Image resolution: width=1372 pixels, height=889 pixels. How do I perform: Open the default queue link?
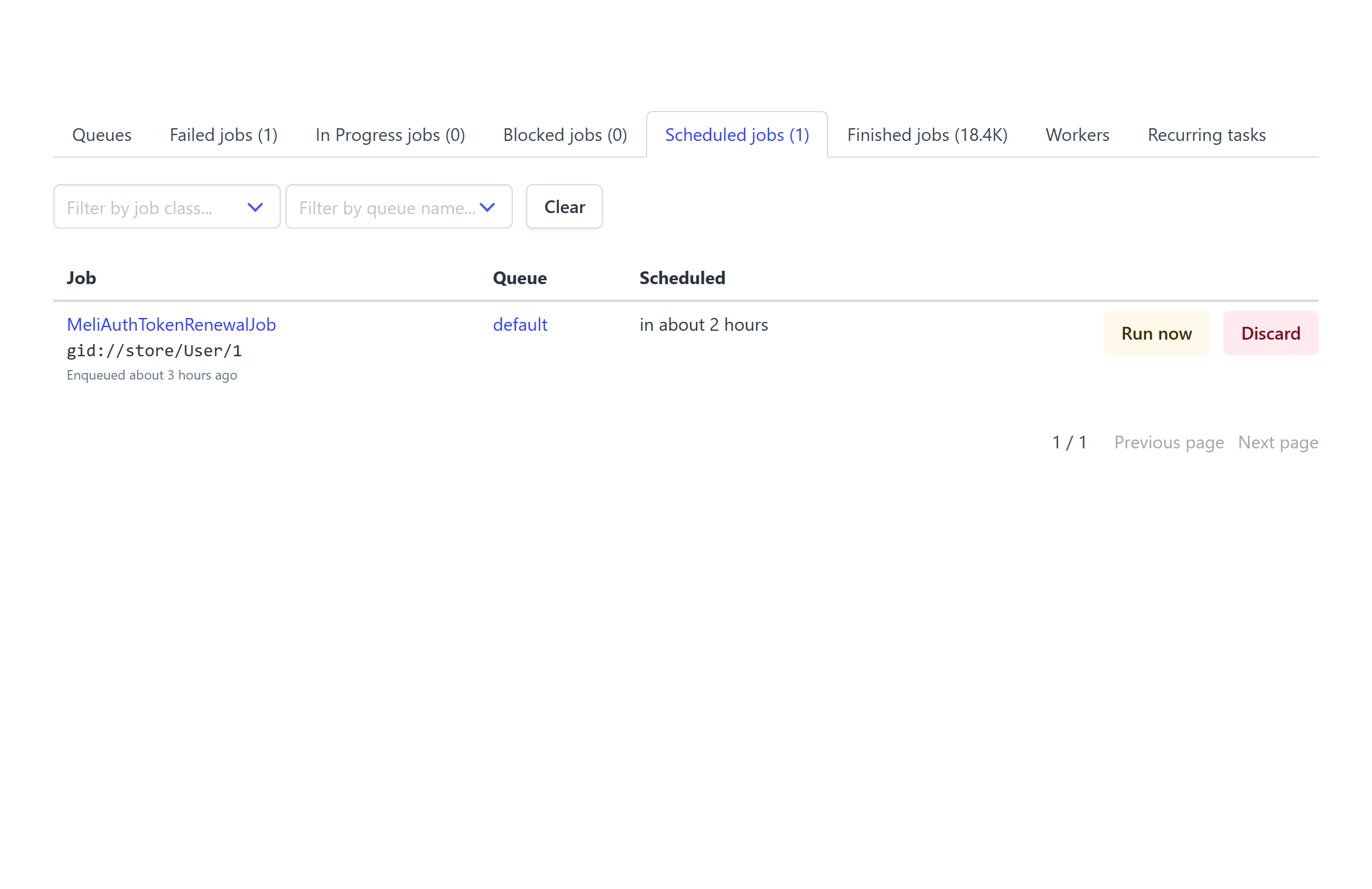(x=519, y=325)
